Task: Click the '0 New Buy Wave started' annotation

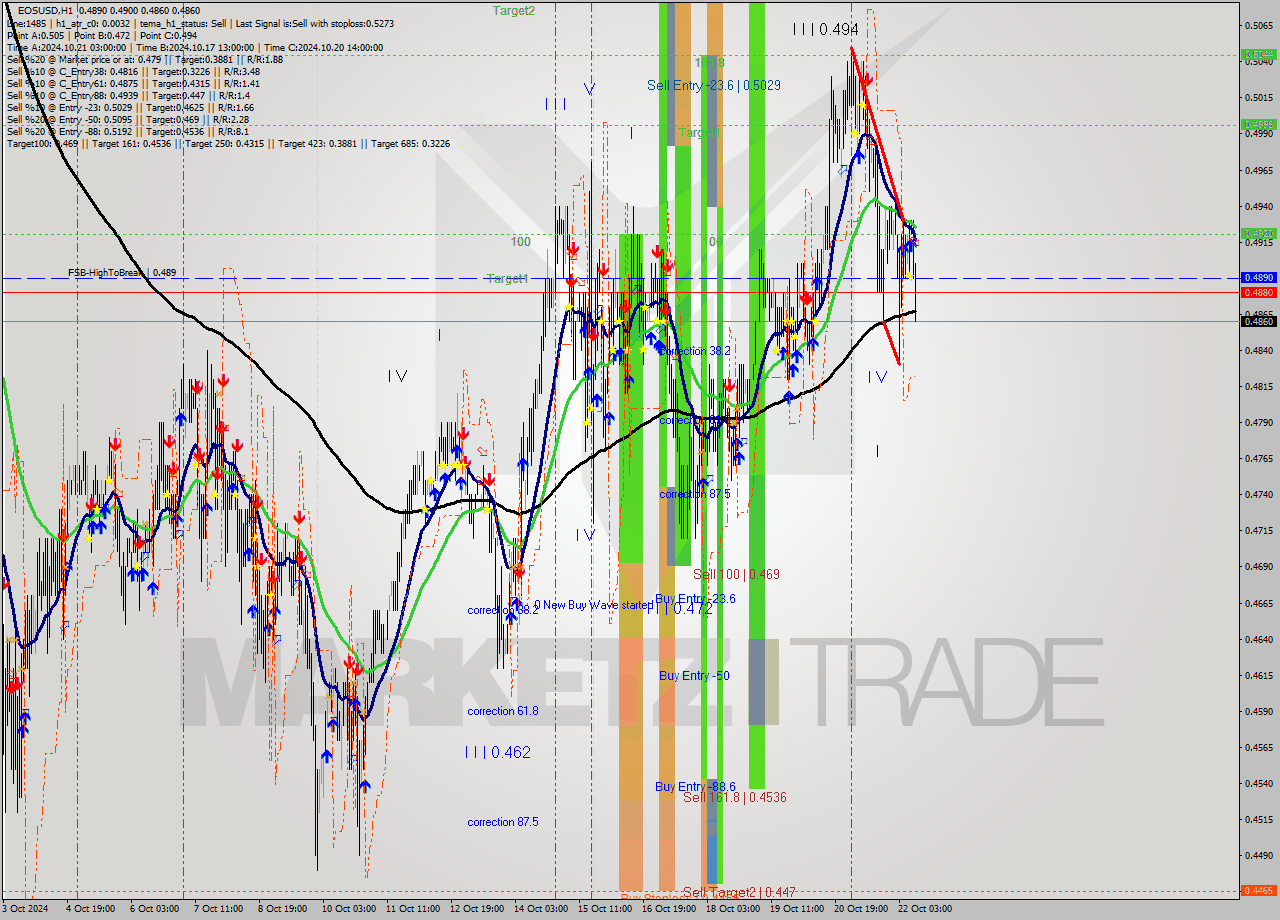Action: [592, 605]
